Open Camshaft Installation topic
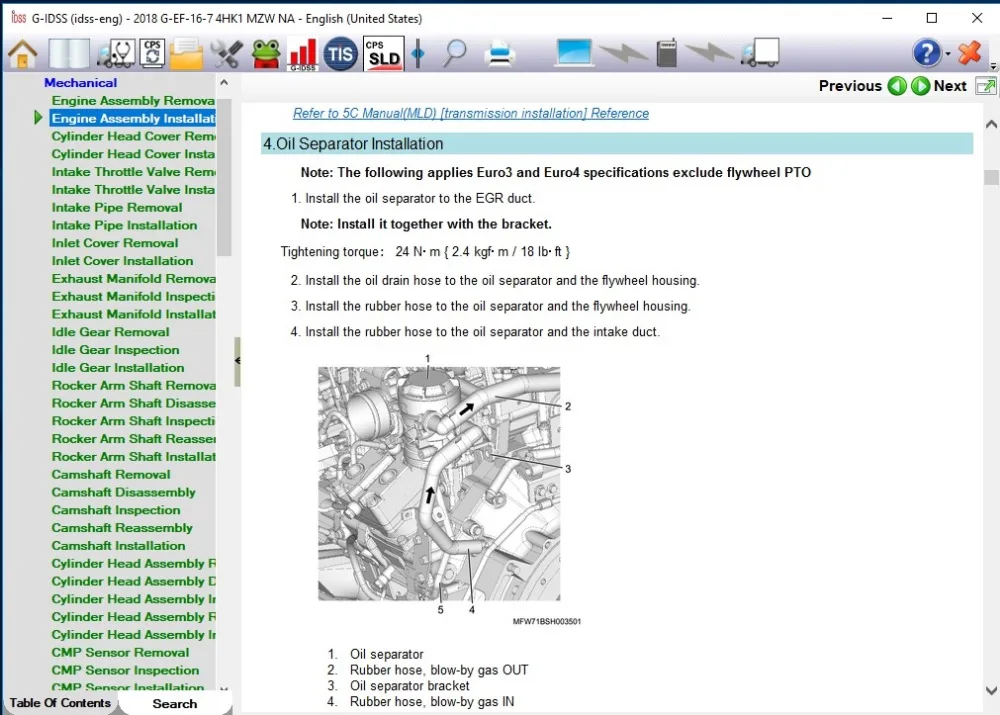Image resolution: width=1000 pixels, height=715 pixels. pyautogui.click(x=119, y=546)
